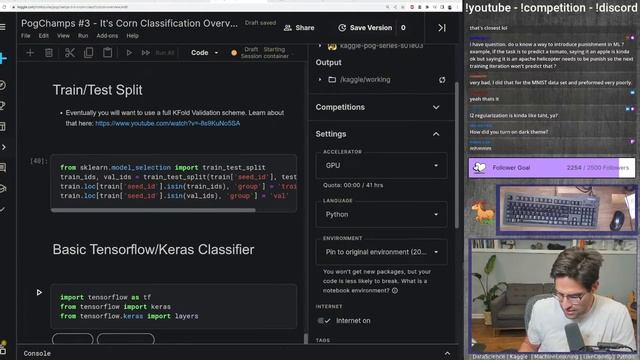Open the hamburger navigation menu
The image size is (640, 360).
coord(2,27)
